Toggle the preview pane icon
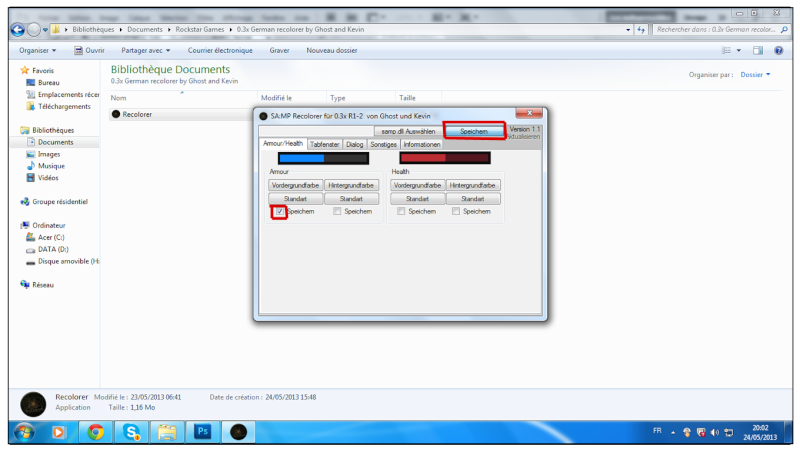The image size is (800, 452). tap(758, 51)
